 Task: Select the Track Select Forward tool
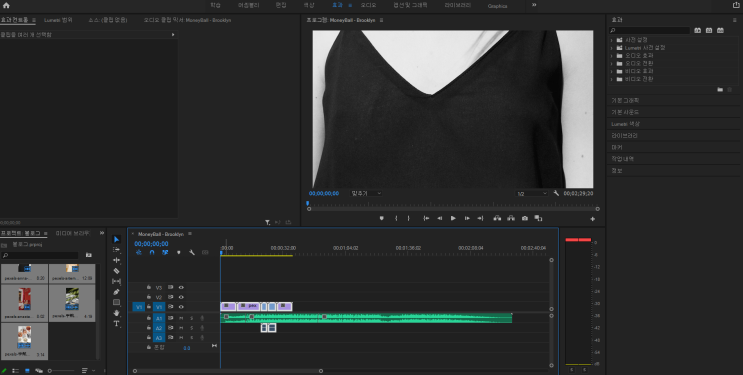(x=117, y=250)
